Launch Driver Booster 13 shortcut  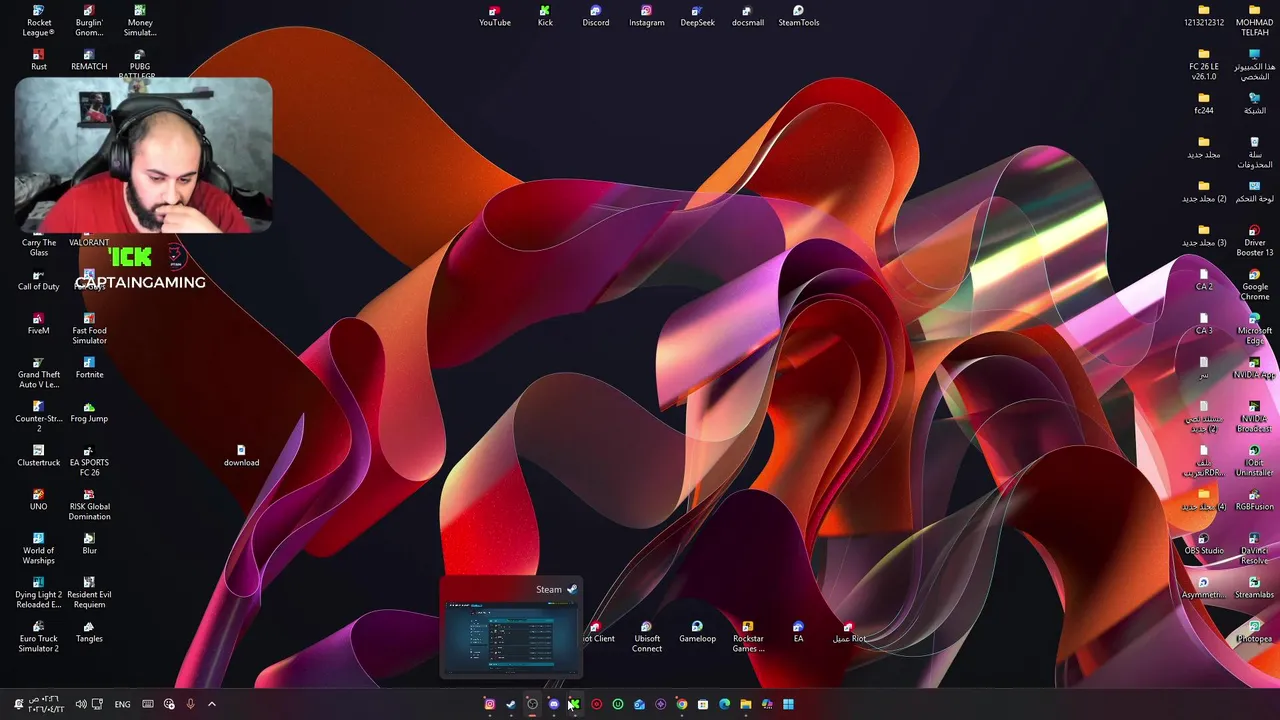(x=1254, y=240)
